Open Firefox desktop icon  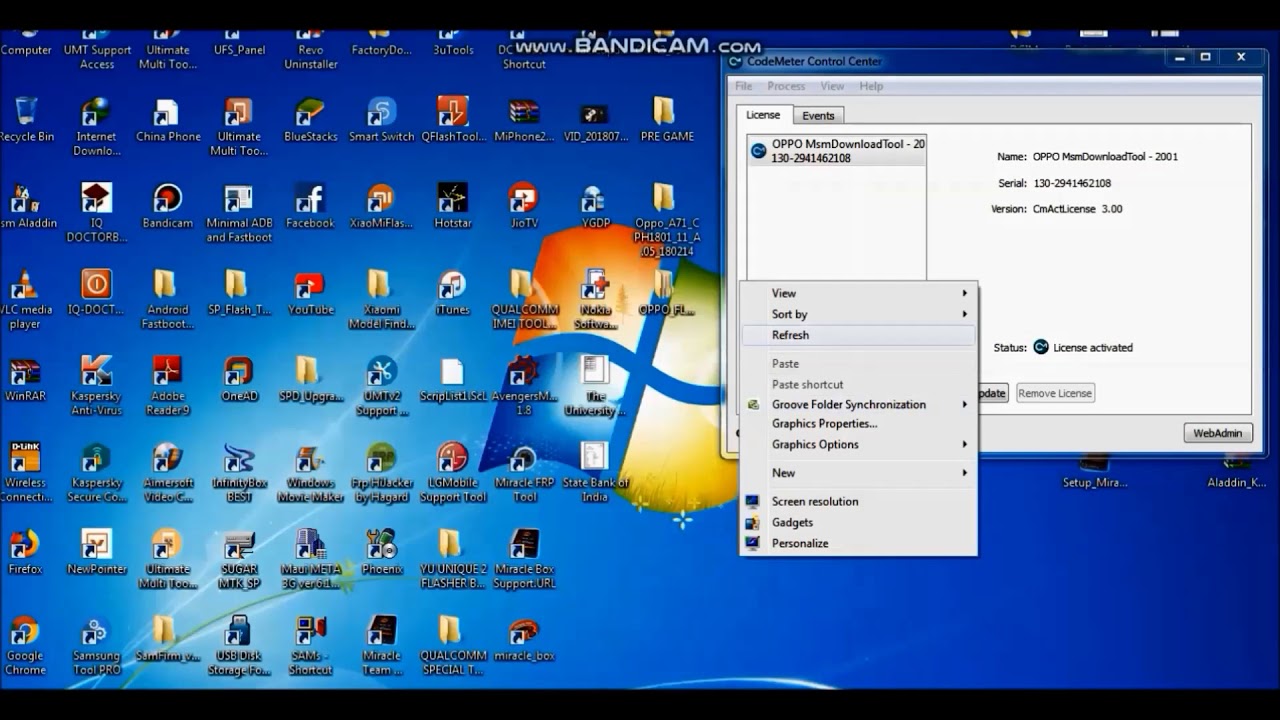pos(25,552)
